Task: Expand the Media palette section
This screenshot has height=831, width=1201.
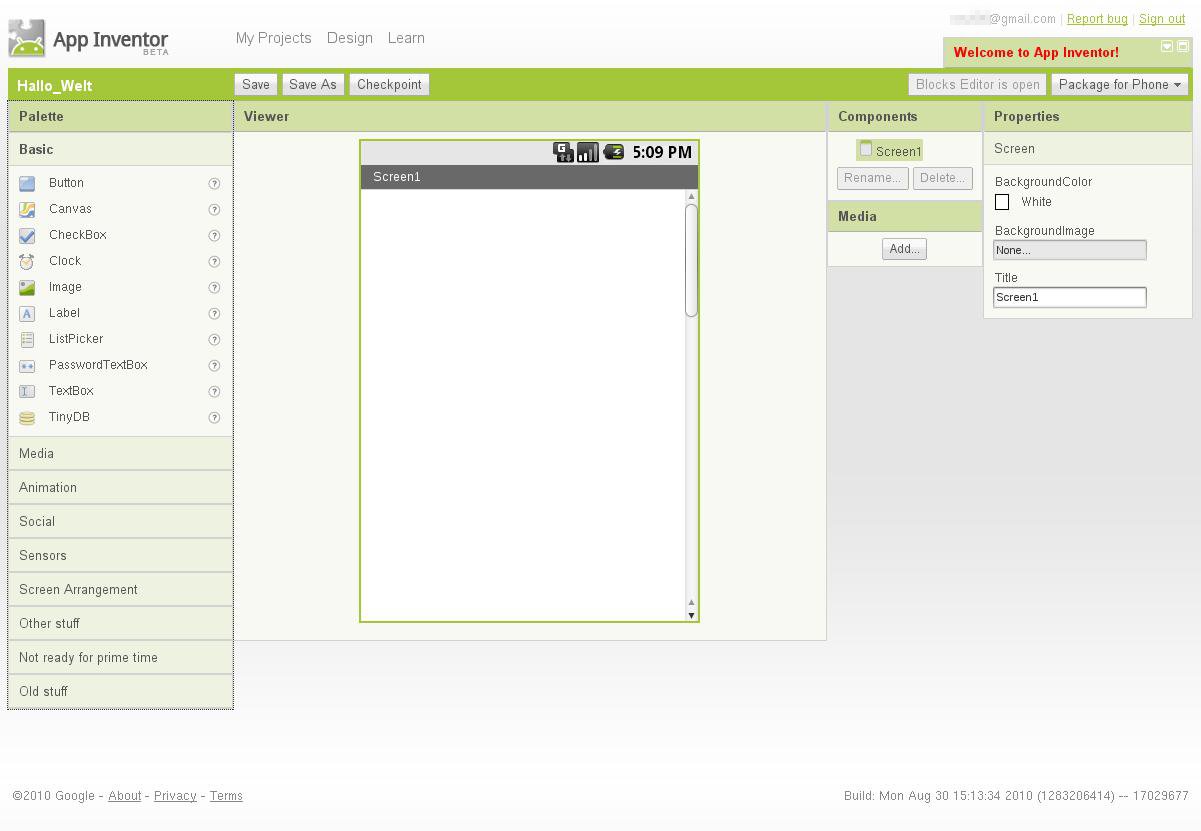Action: click(120, 454)
